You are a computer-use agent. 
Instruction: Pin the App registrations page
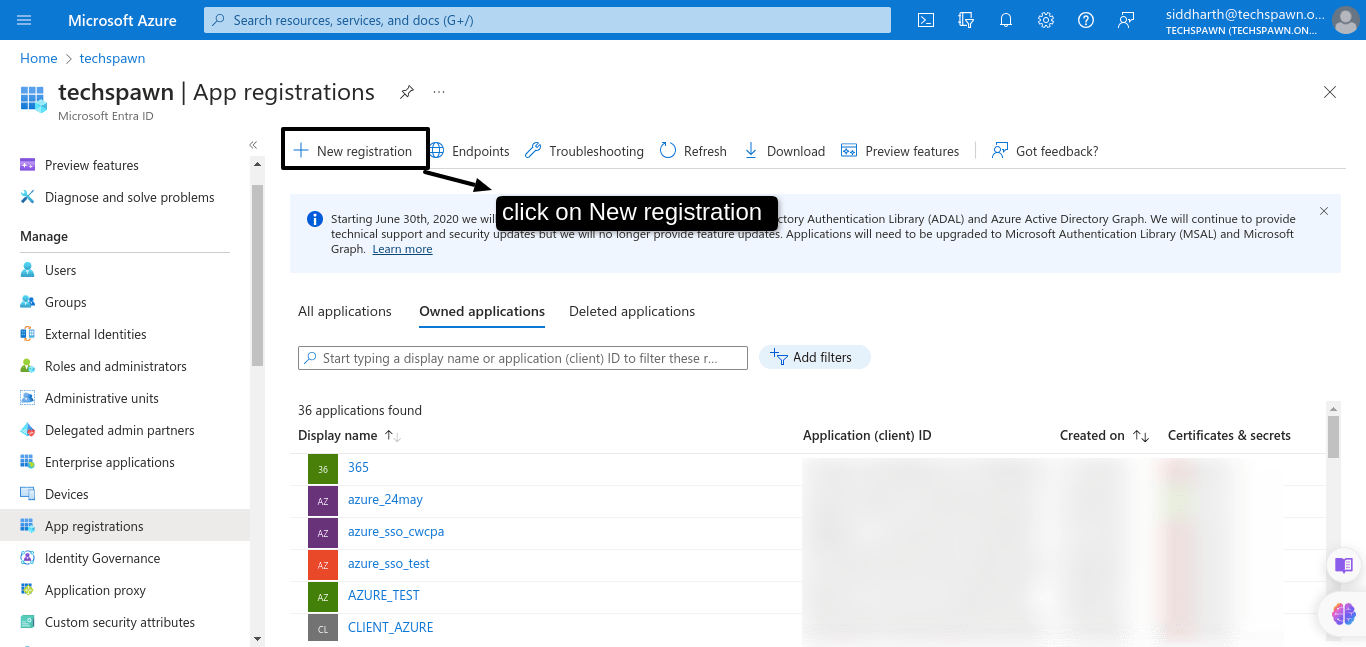coord(406,91)
